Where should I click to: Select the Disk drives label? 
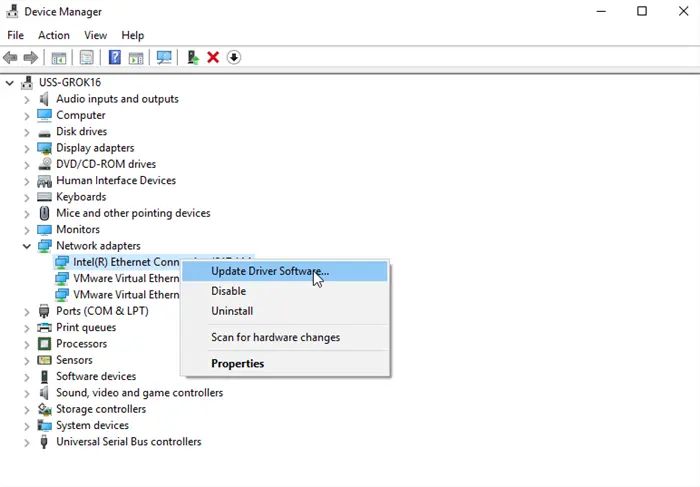tap(82, 132)
